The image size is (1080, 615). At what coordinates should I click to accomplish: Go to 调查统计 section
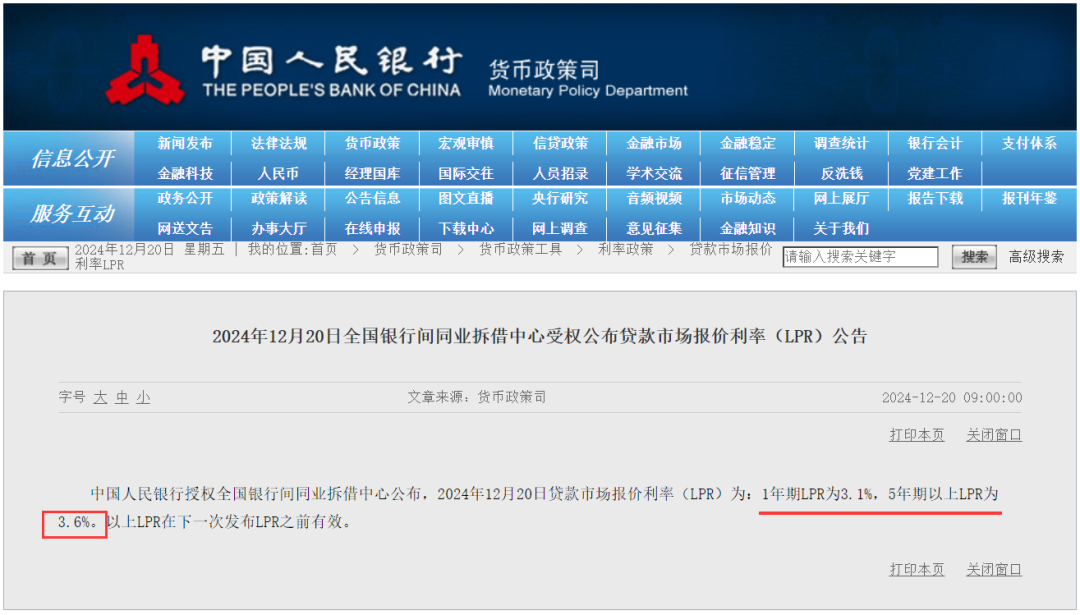(841, 143)
